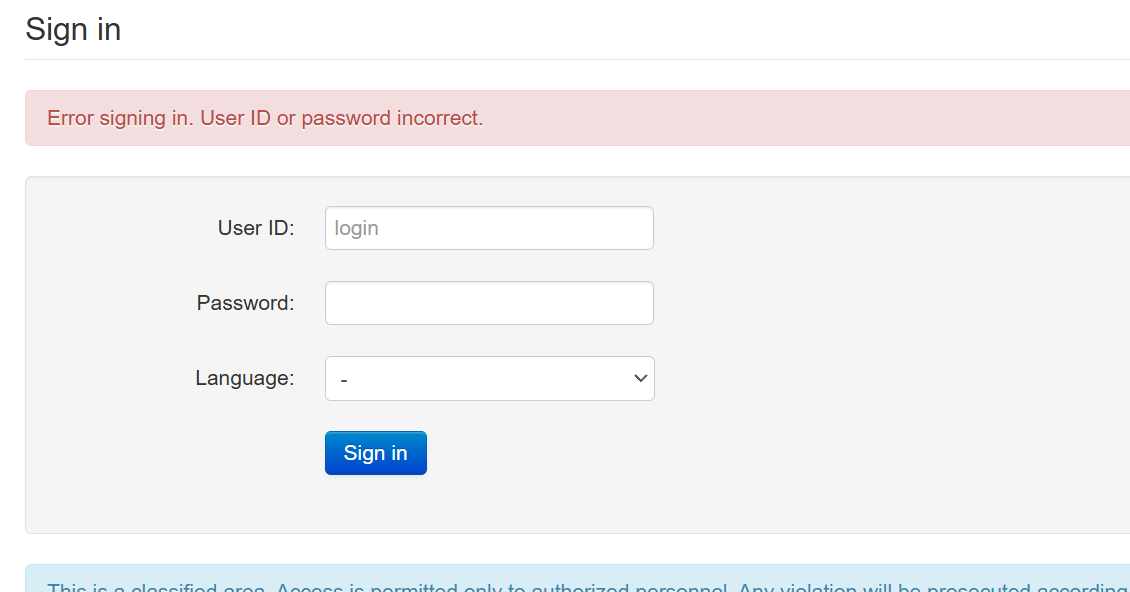The width and height of the screenshot is (1130, 592).
Task: Open the Language dropdown
Action: 489,379
